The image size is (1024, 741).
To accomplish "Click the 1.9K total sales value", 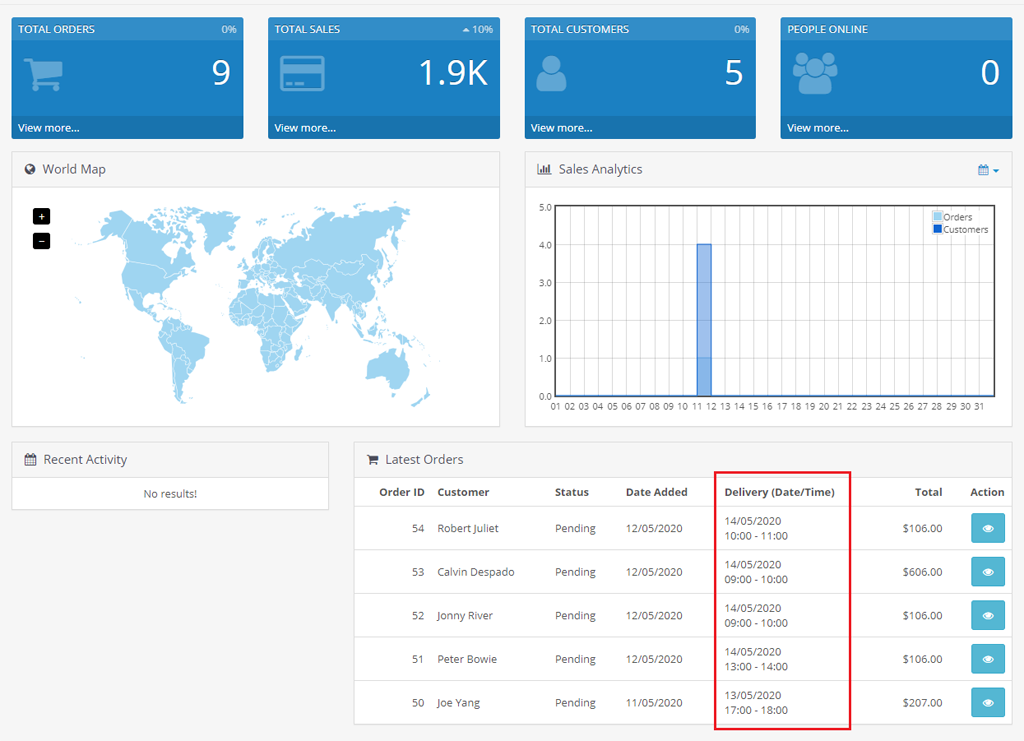I will click(453, 72).
